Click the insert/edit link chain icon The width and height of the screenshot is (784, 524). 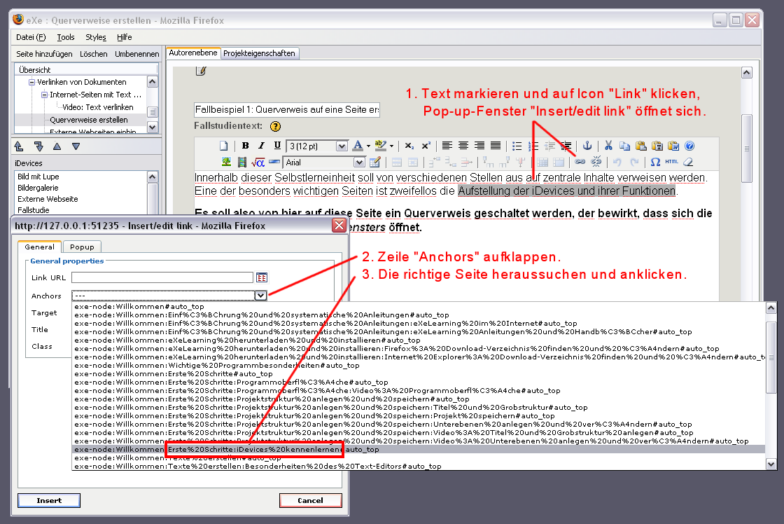(580, 162)
